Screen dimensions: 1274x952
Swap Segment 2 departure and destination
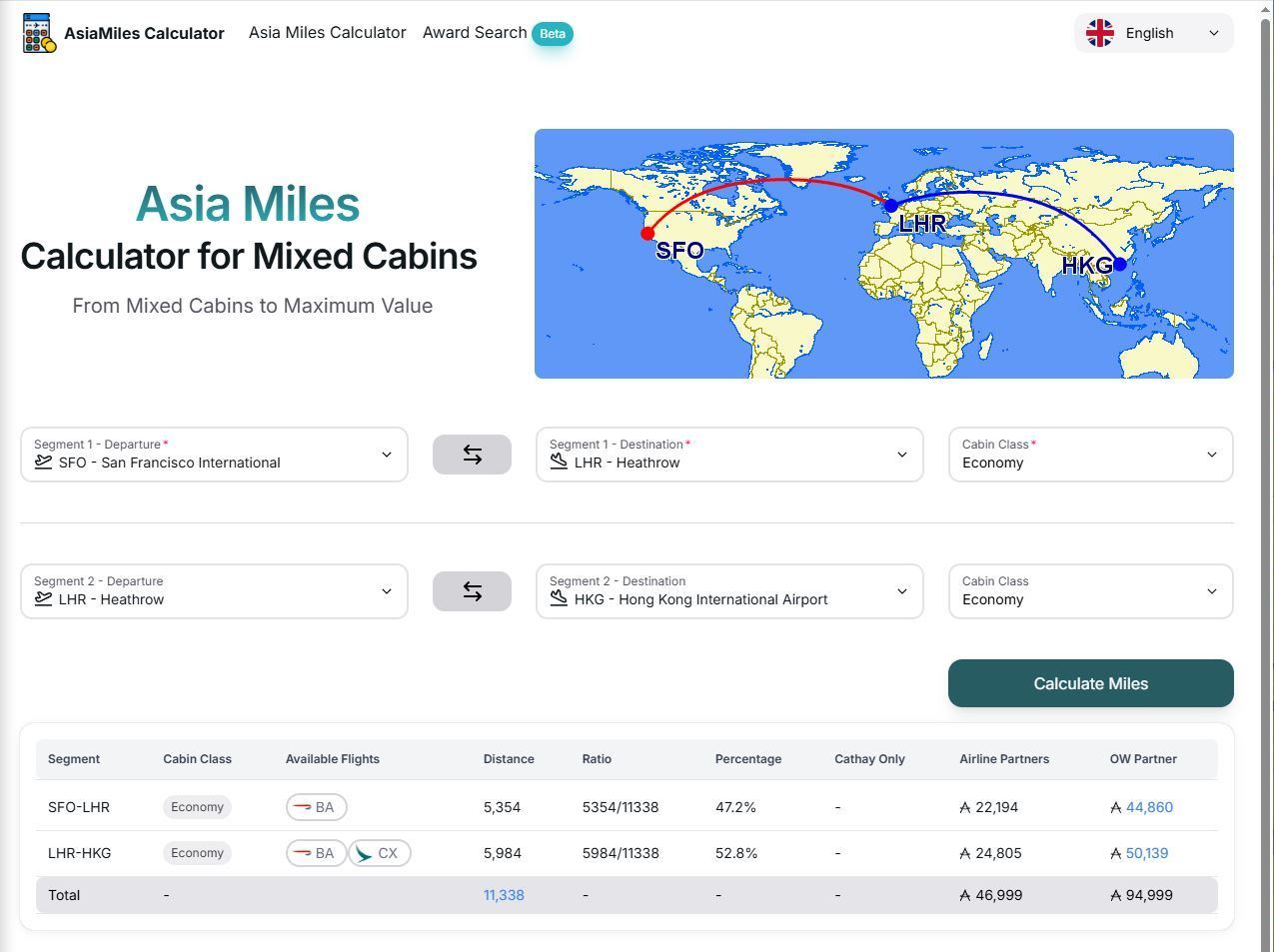tap(472, 591)
